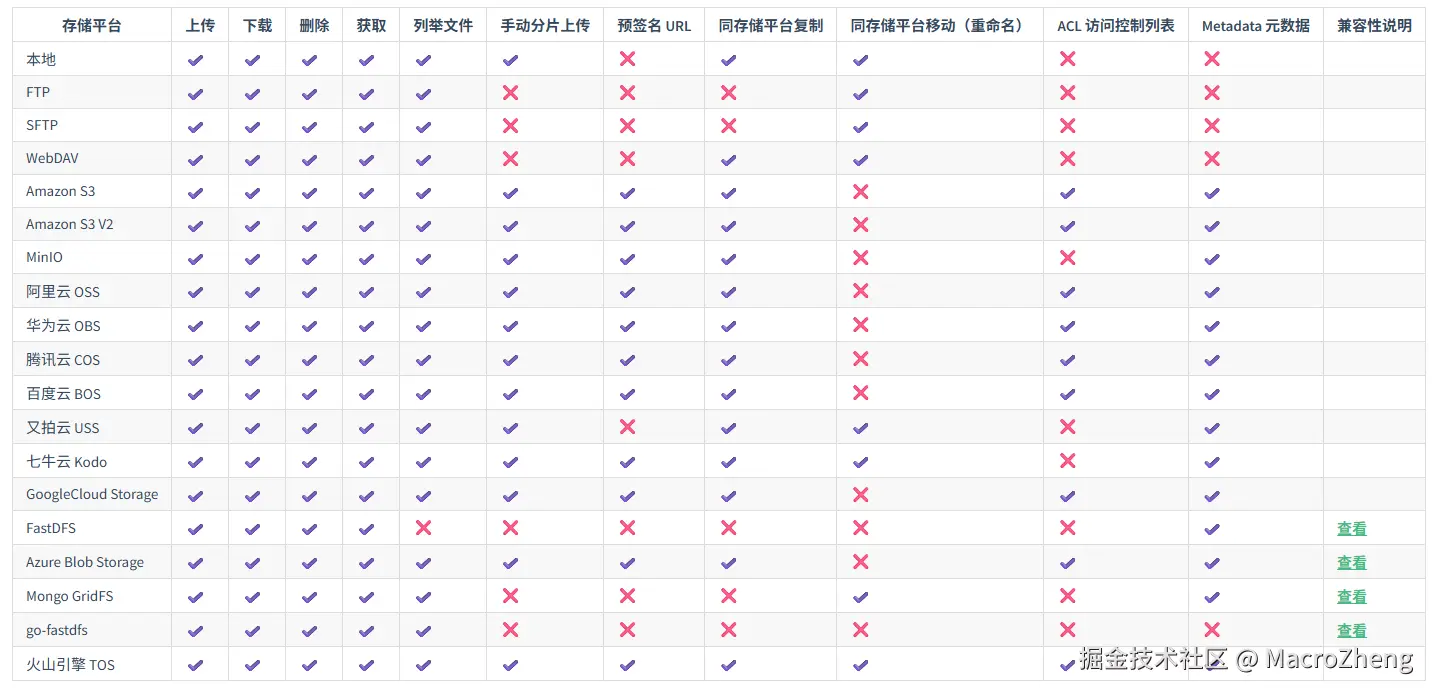Click the Metadata 元数据 column header
This screenshot has width=1433, height=695.
click(1256, 25)
